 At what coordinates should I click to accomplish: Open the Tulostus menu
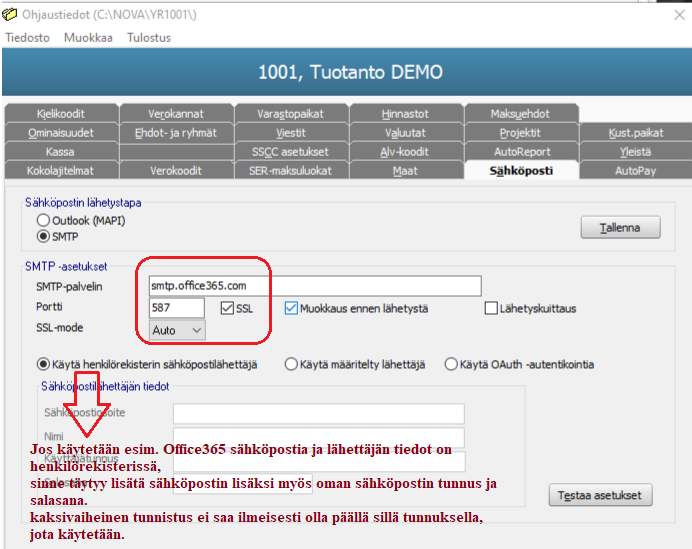(x=149, y=38)
